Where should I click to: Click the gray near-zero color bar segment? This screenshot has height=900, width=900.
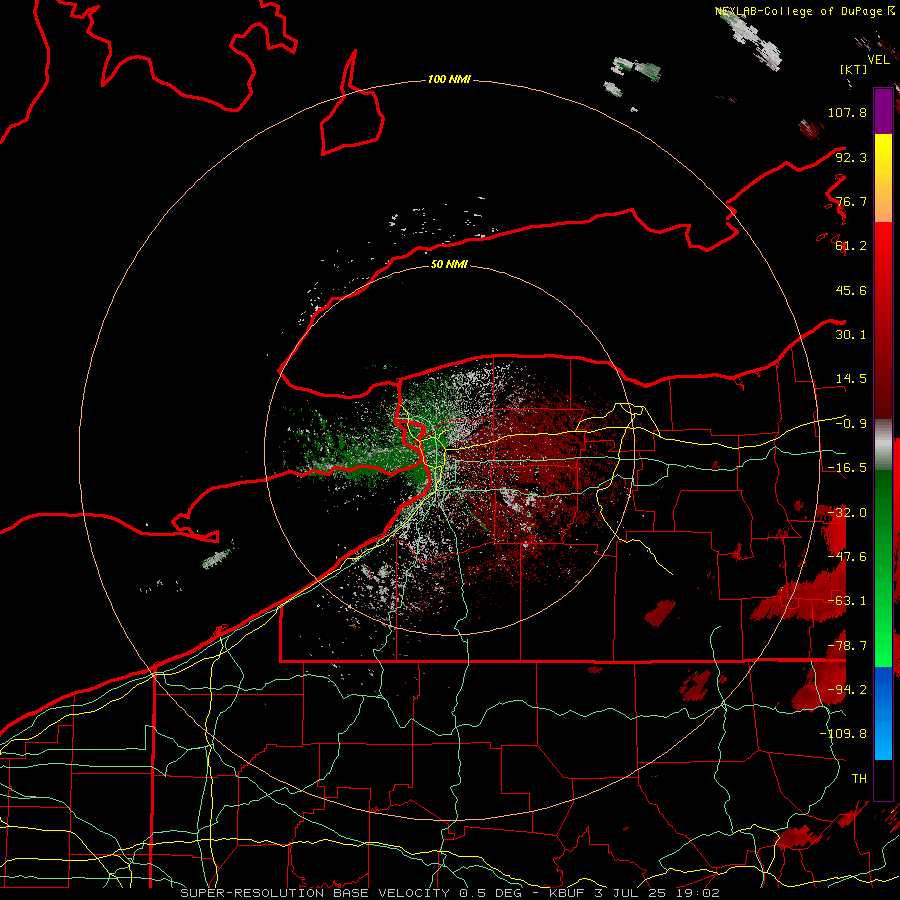click(x=883, y=445)
